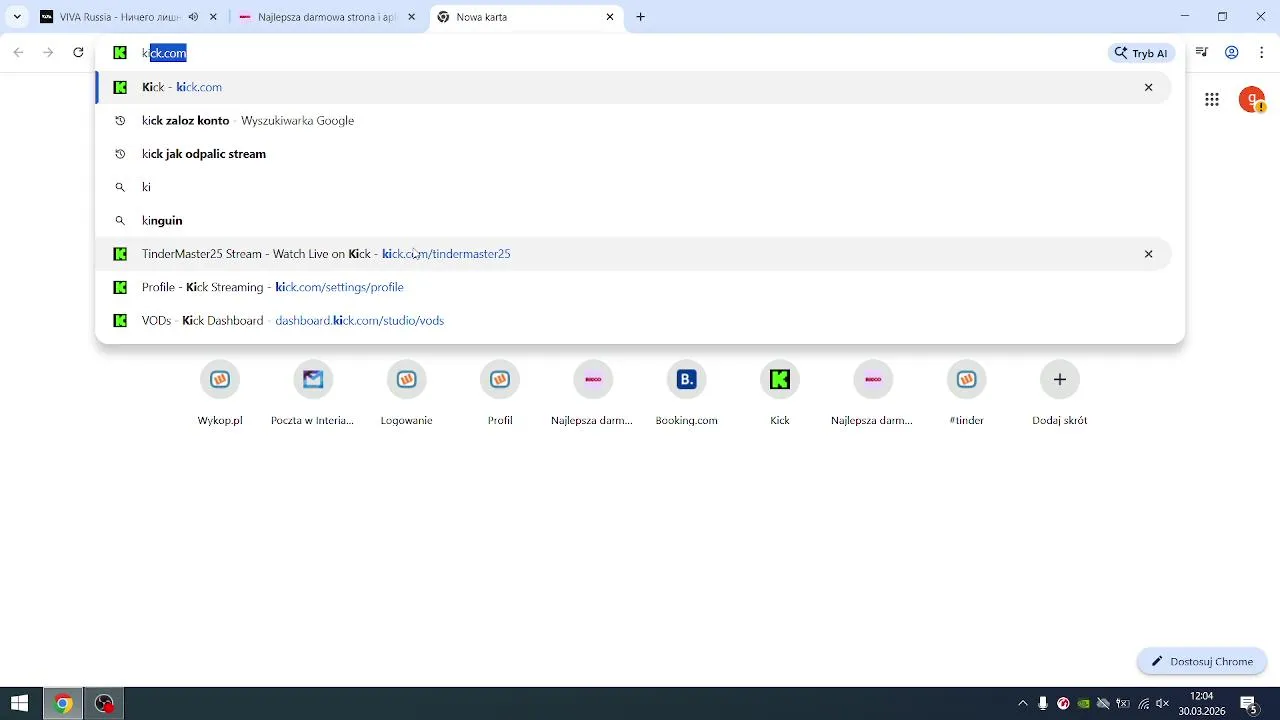Click the microphone icon in system tray
Viewport: 1280px width, 720px height.
(1043, 704)
